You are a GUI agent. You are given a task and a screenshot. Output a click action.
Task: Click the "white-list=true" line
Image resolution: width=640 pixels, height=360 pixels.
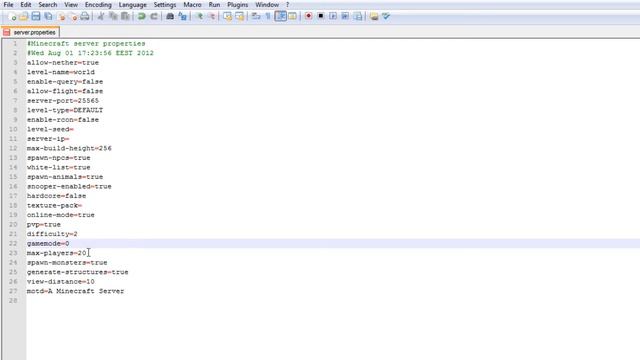(x=59, y=167)
